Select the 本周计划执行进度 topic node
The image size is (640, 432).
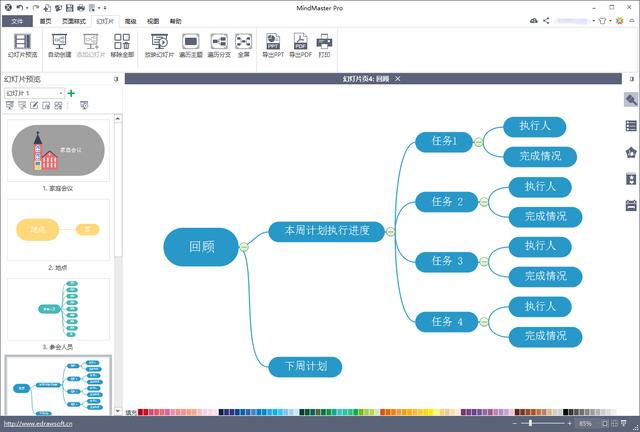tap(327, 232)
